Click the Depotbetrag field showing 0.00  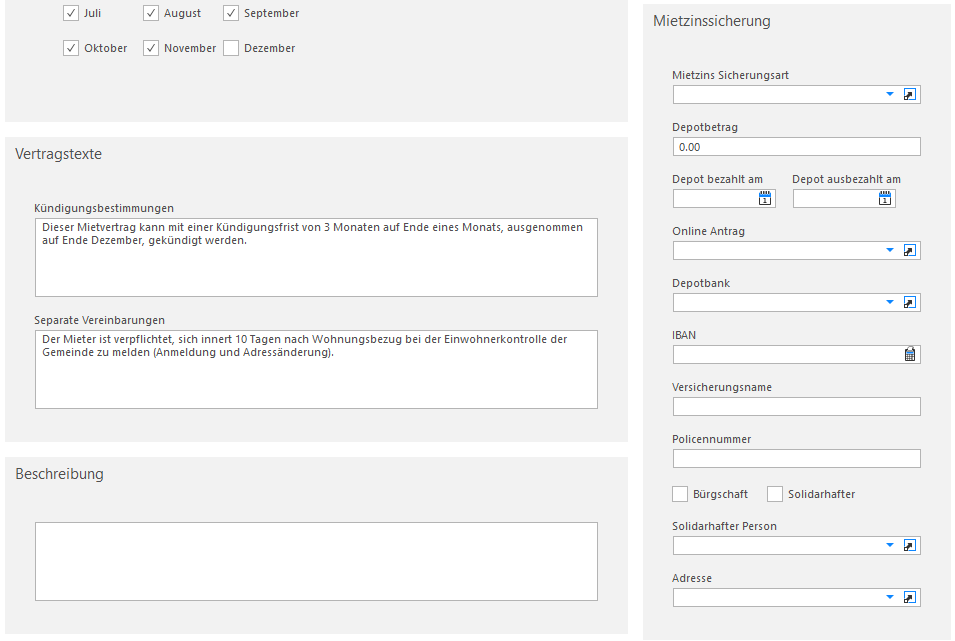pos(797,147)
